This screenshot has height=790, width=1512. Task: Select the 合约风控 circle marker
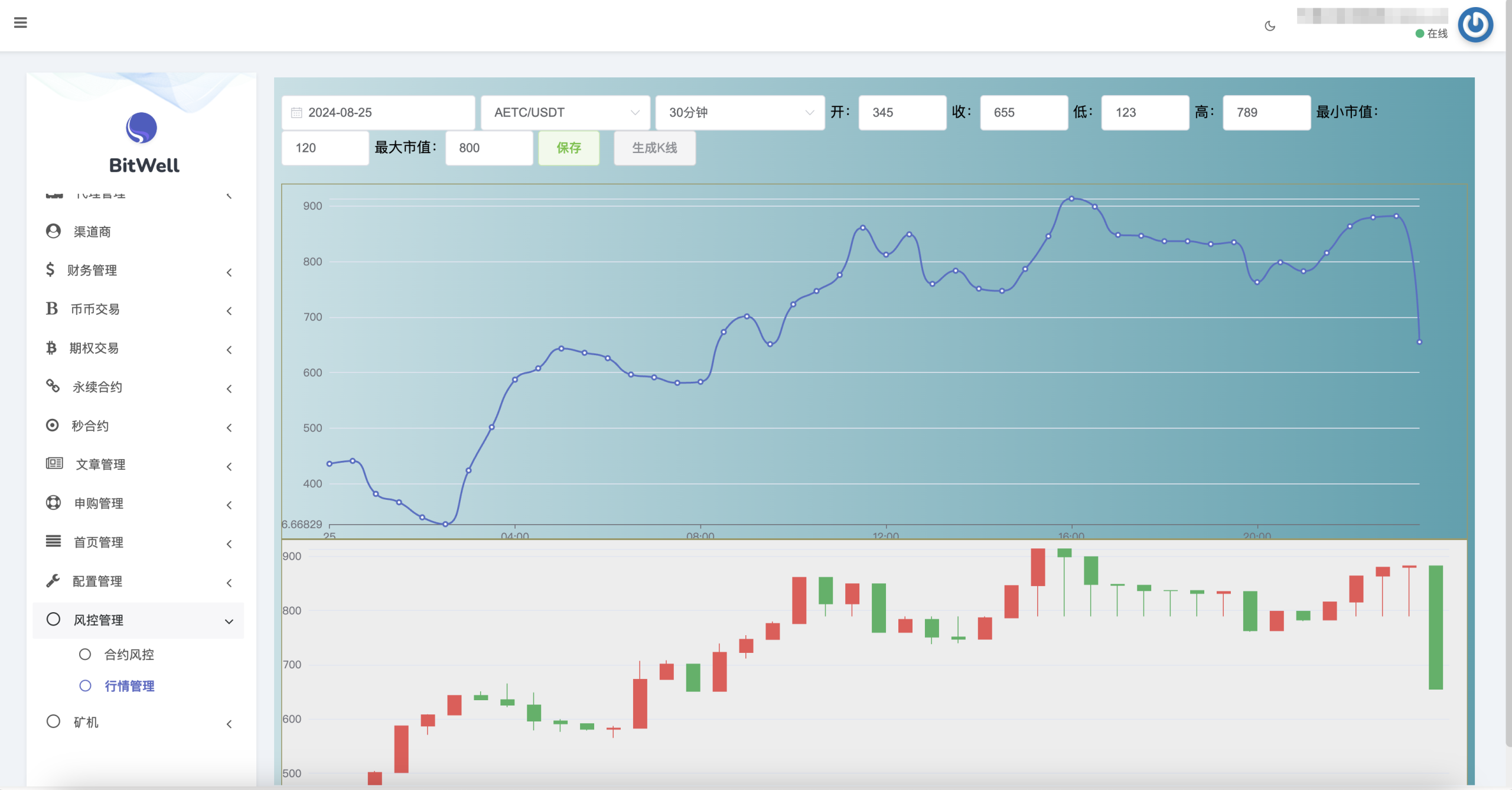click(x=85, y=654)
